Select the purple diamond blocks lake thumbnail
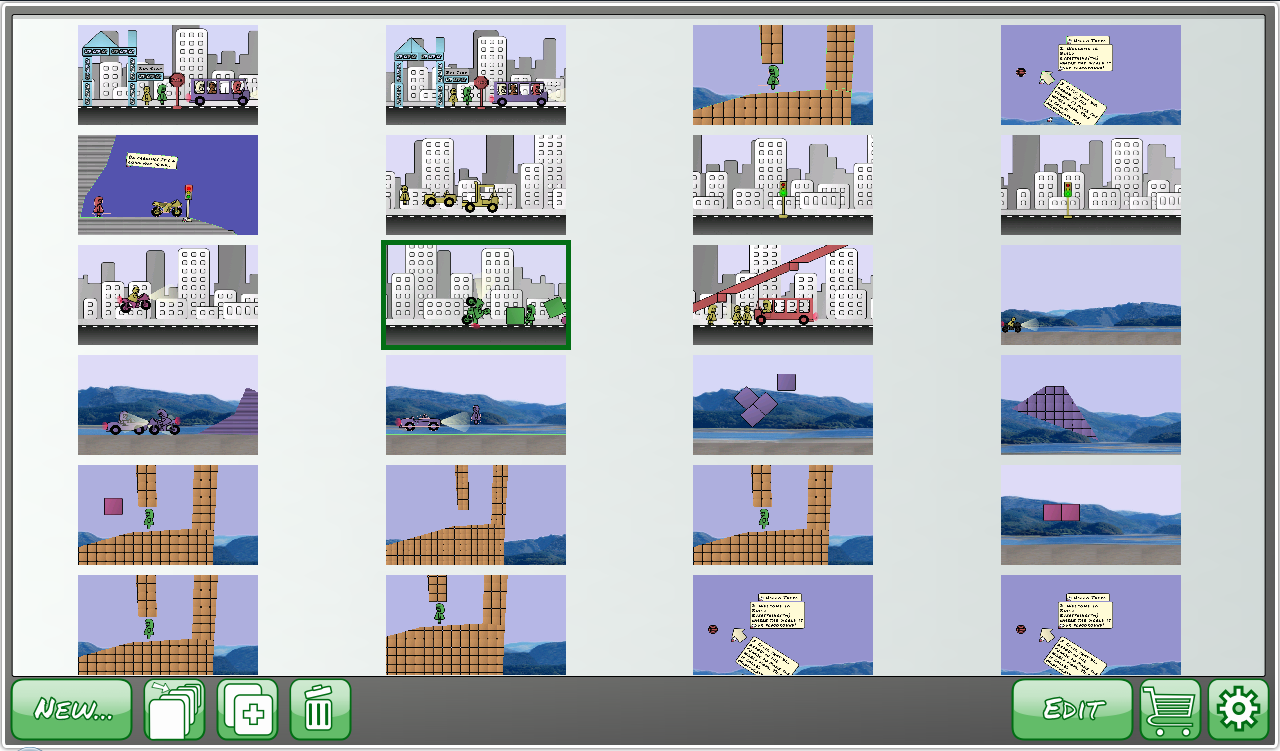Image resolution: width=1280 pixels, height=751 pixels. coord(783,405)
